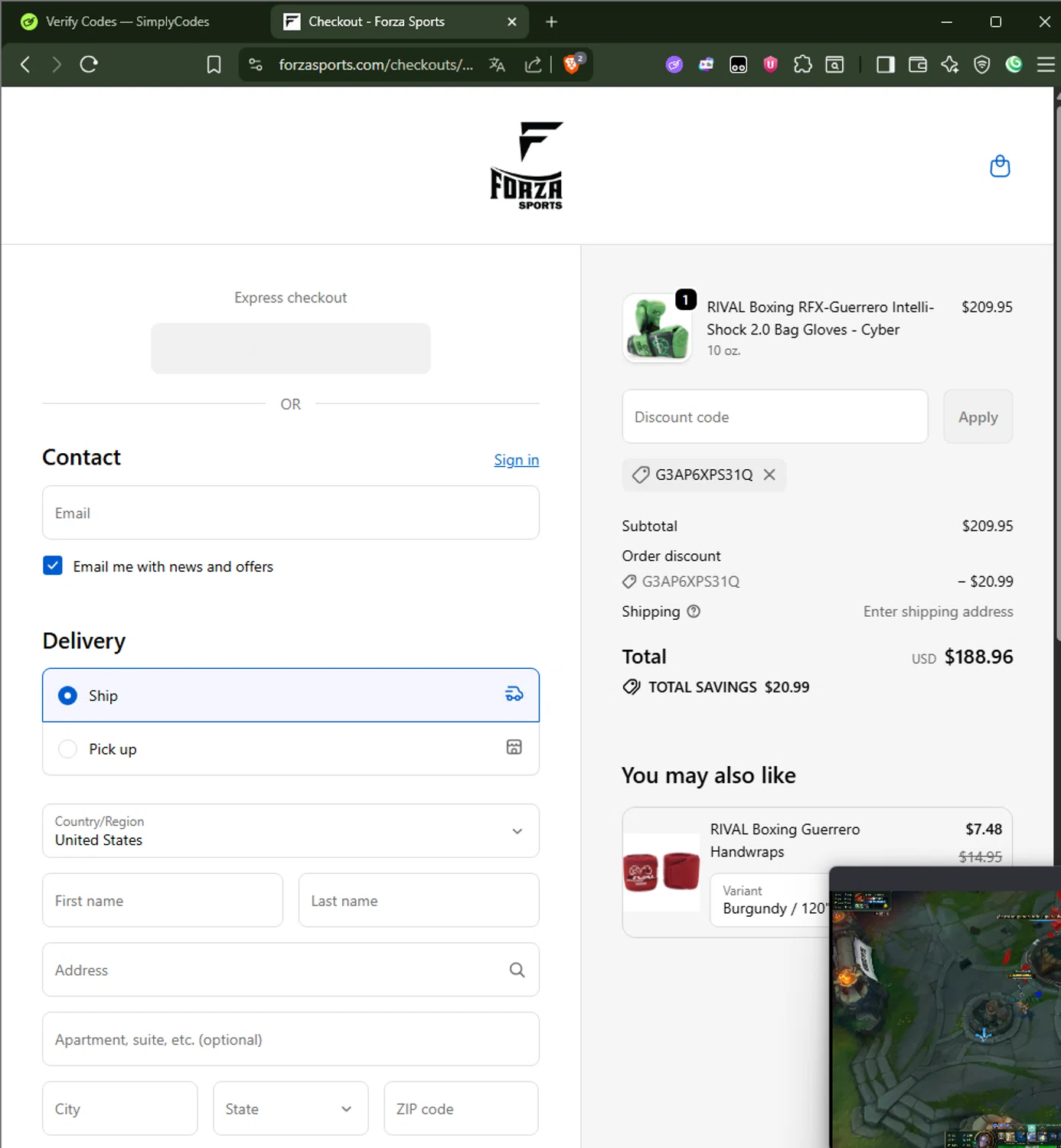This screenshot has width=1061, height=1148.
Task: Click the VPN shield icon in toolbar
Action: [x=981, y=65]
